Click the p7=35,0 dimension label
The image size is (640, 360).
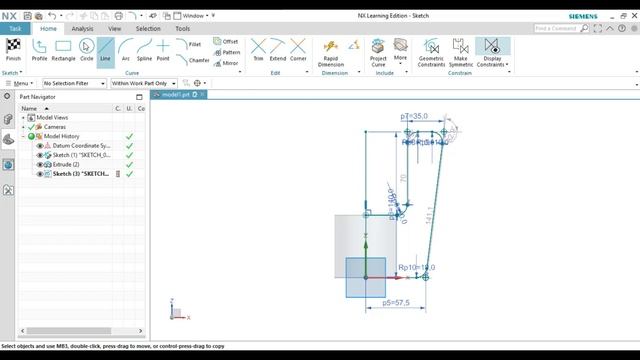pos(414,116)
